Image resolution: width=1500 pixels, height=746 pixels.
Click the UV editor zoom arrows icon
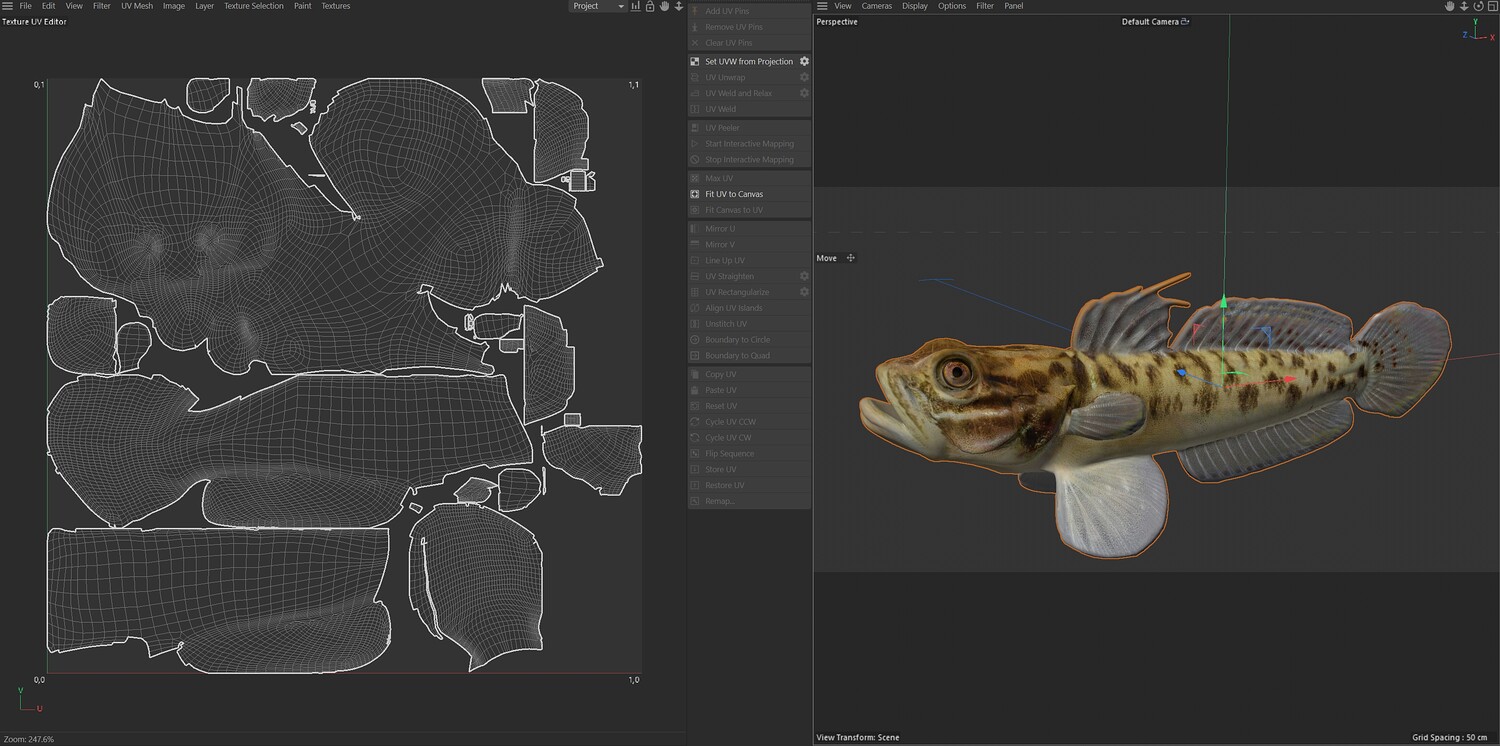679,6
